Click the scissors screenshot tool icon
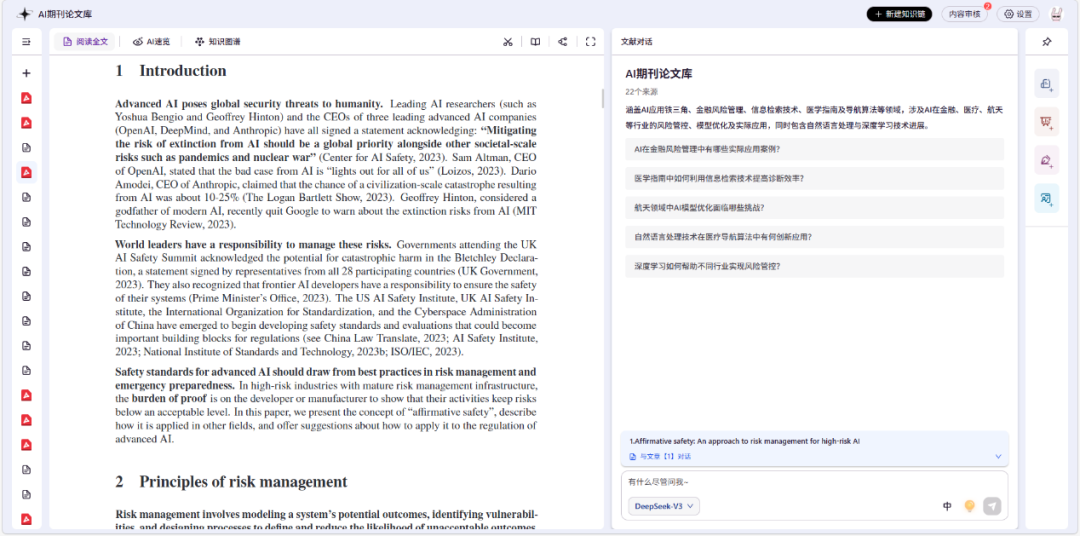The width and height of the screenshot is (1080, 536). [x=508, y=42]
